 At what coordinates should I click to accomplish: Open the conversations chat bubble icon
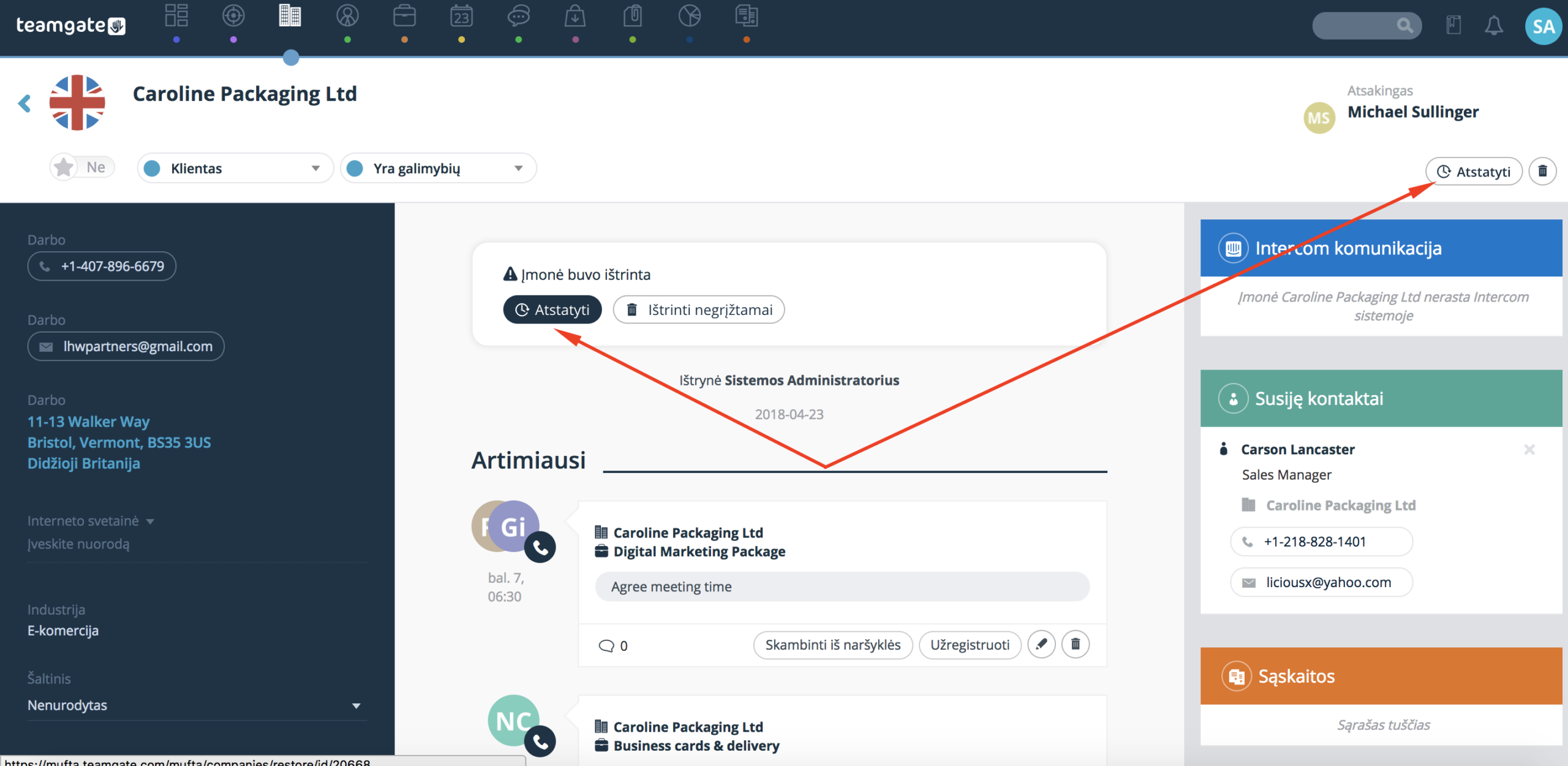tap(518, 16)
